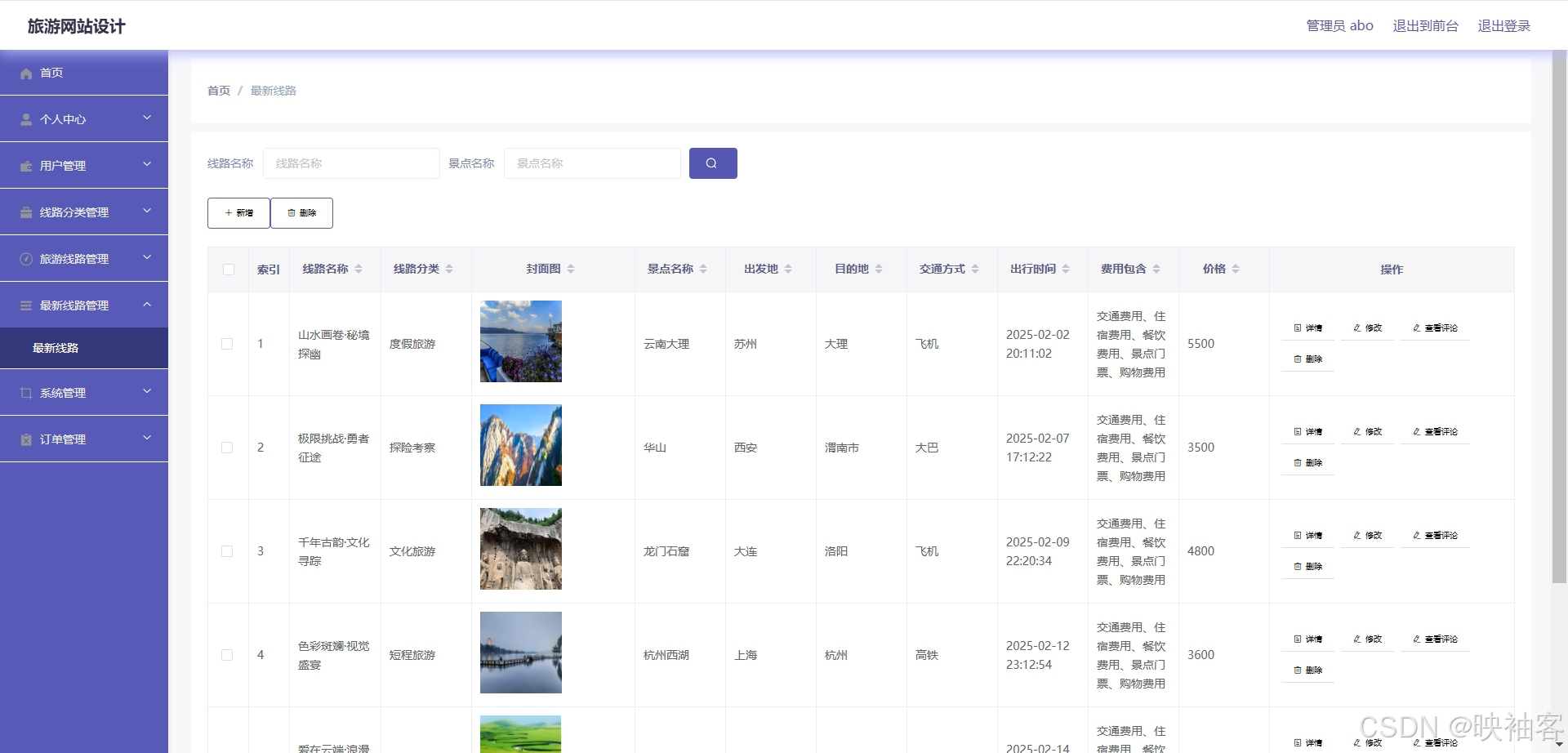Expand 用户管理 menu chevron
Viewport: 1568px width, 753px height.
point(147,165)
